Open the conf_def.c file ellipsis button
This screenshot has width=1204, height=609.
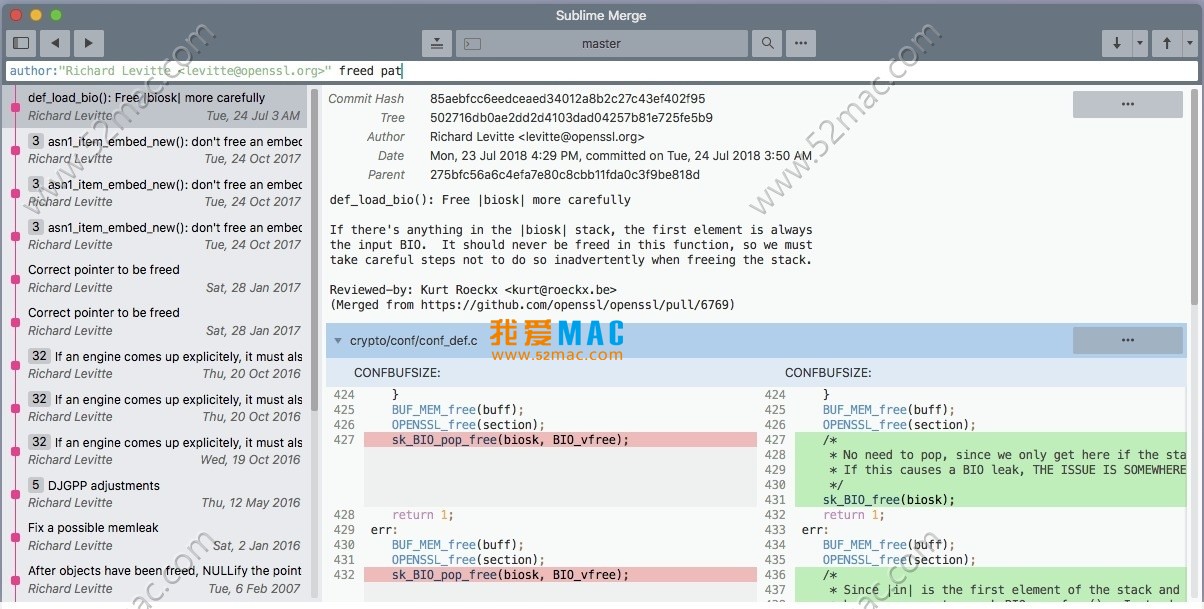pyautogui.click(x=1128, y=340)
